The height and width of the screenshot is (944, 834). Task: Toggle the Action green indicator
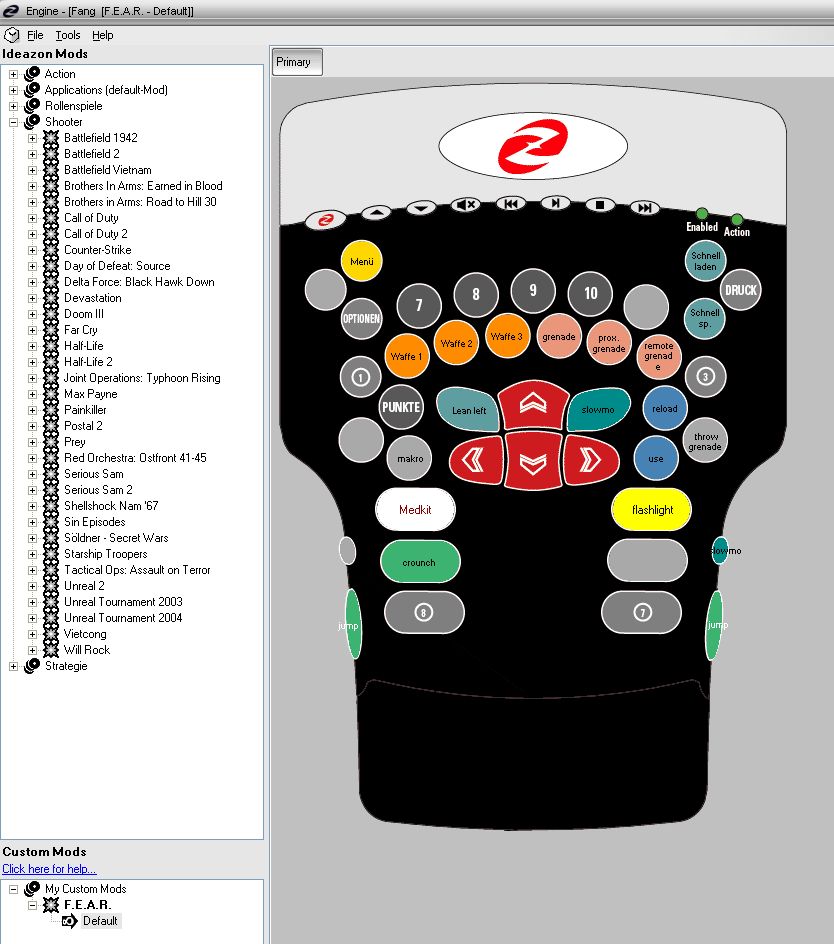(x=737, y=219)
